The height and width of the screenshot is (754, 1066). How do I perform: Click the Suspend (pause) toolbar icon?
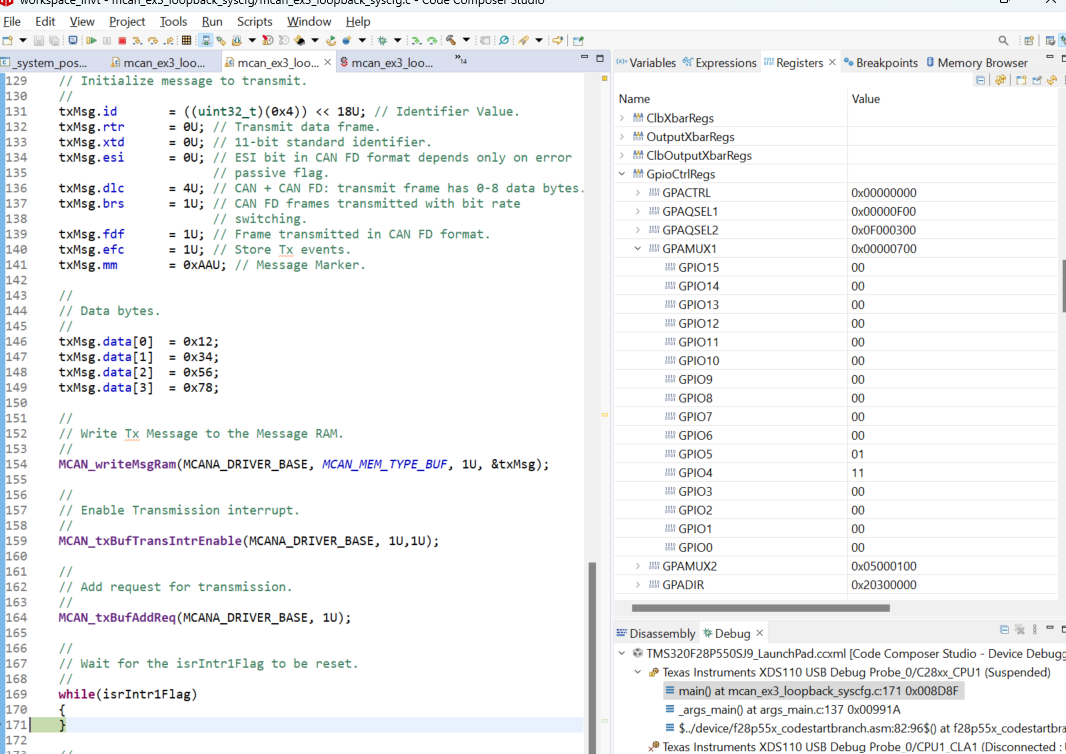pos(106,41)
